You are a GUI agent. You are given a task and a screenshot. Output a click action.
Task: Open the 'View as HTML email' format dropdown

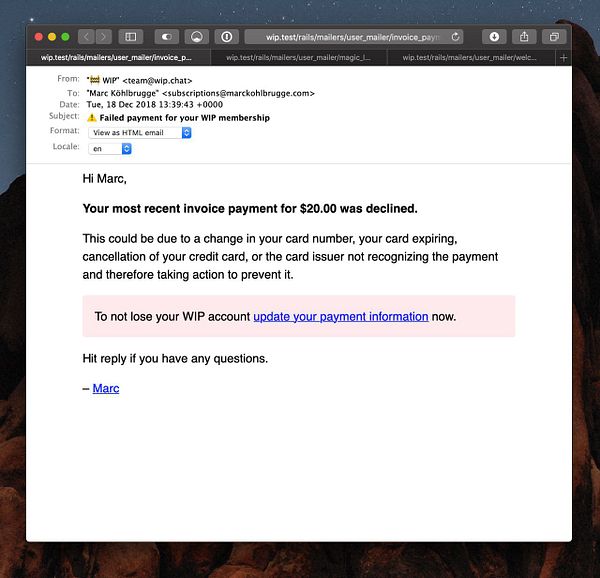140,133
